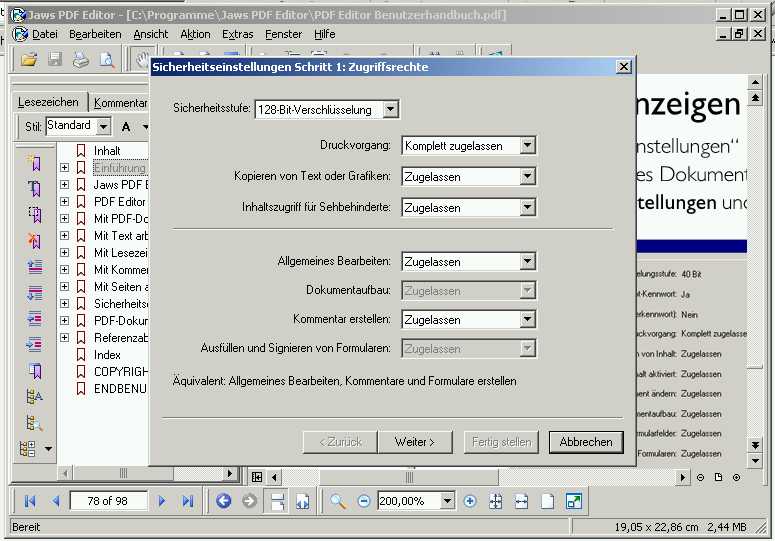Expand the Referenzab bookmark node
The height and width of the screenshot is (541, 775).
pos(64,337)
